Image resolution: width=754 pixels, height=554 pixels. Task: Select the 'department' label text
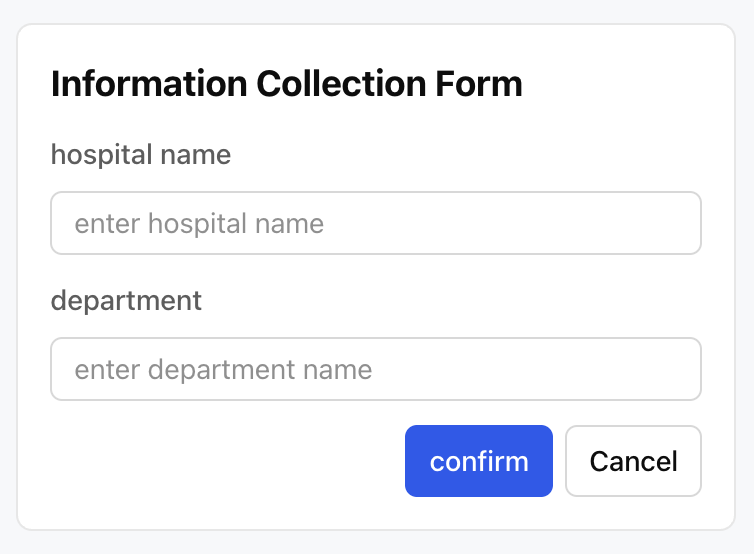click(126, 300)
